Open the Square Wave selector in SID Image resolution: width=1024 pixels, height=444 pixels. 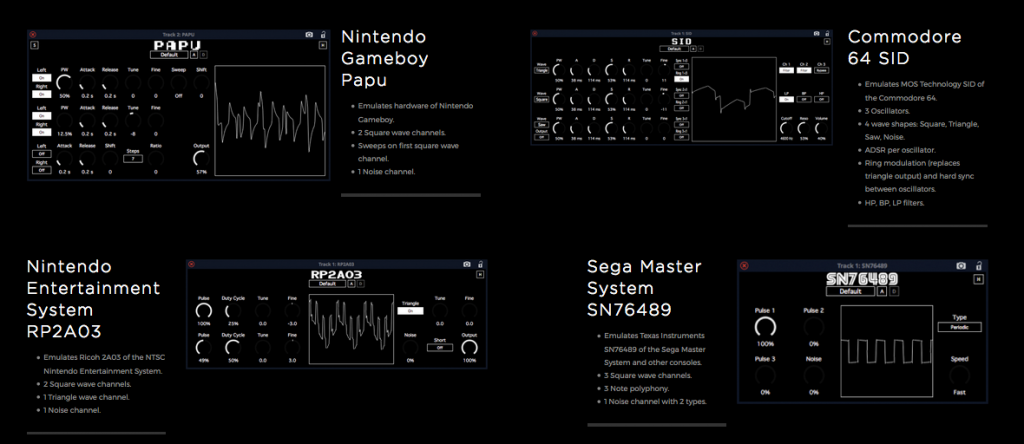tap(541, 100)
